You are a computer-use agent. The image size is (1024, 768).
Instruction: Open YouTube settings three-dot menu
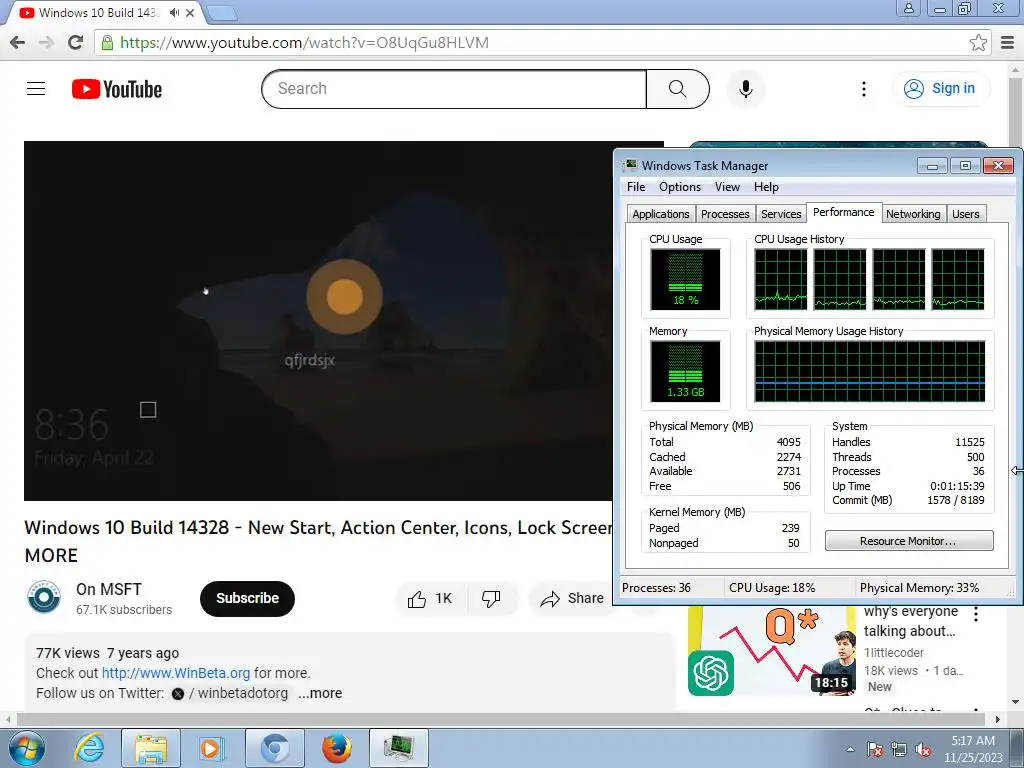point(863,89)
